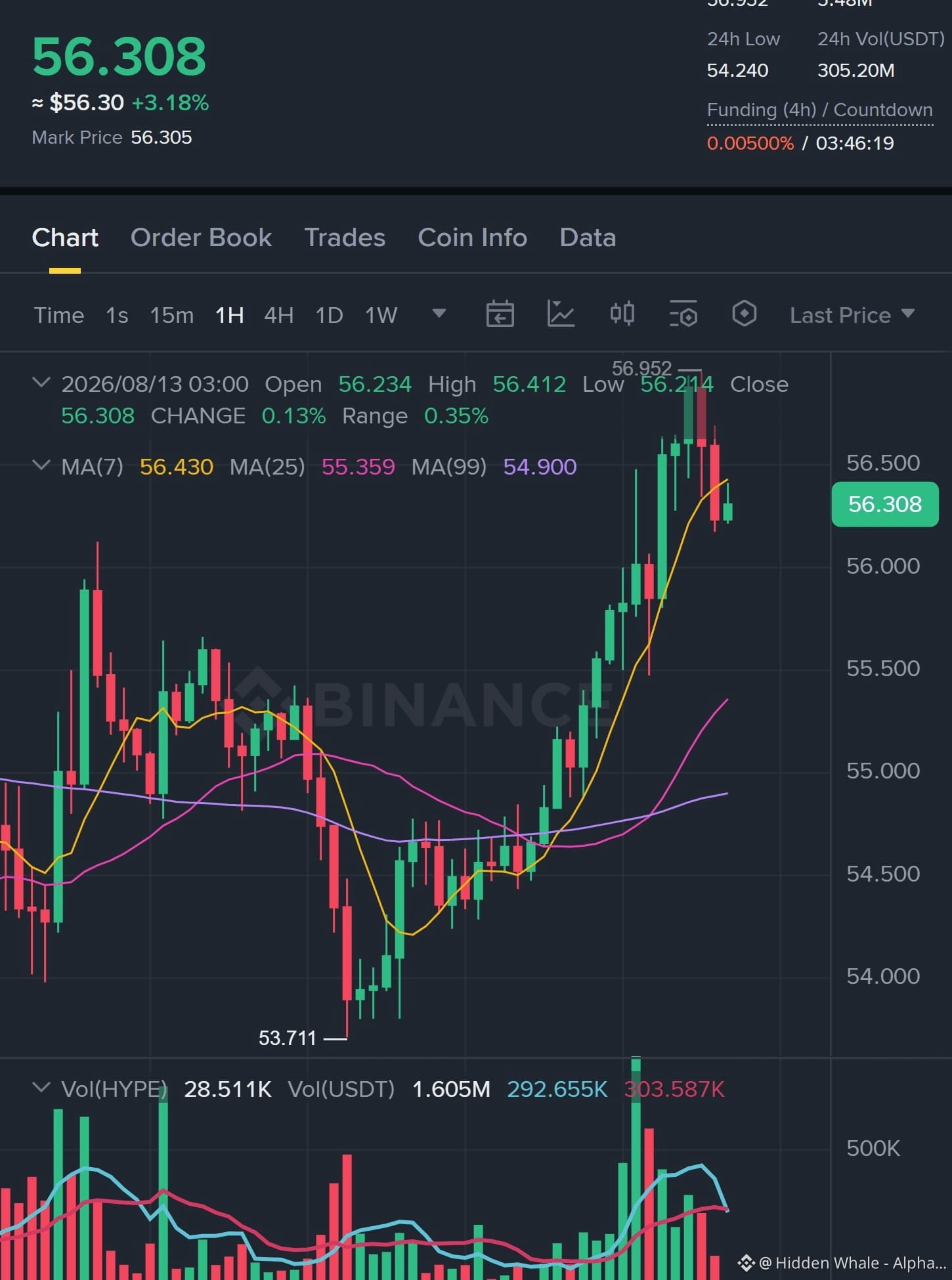Image resolution: width=952 pixels, height=1280 pixels.
Task: Open the Last Price dropdown
Action: tap(852, 315)
